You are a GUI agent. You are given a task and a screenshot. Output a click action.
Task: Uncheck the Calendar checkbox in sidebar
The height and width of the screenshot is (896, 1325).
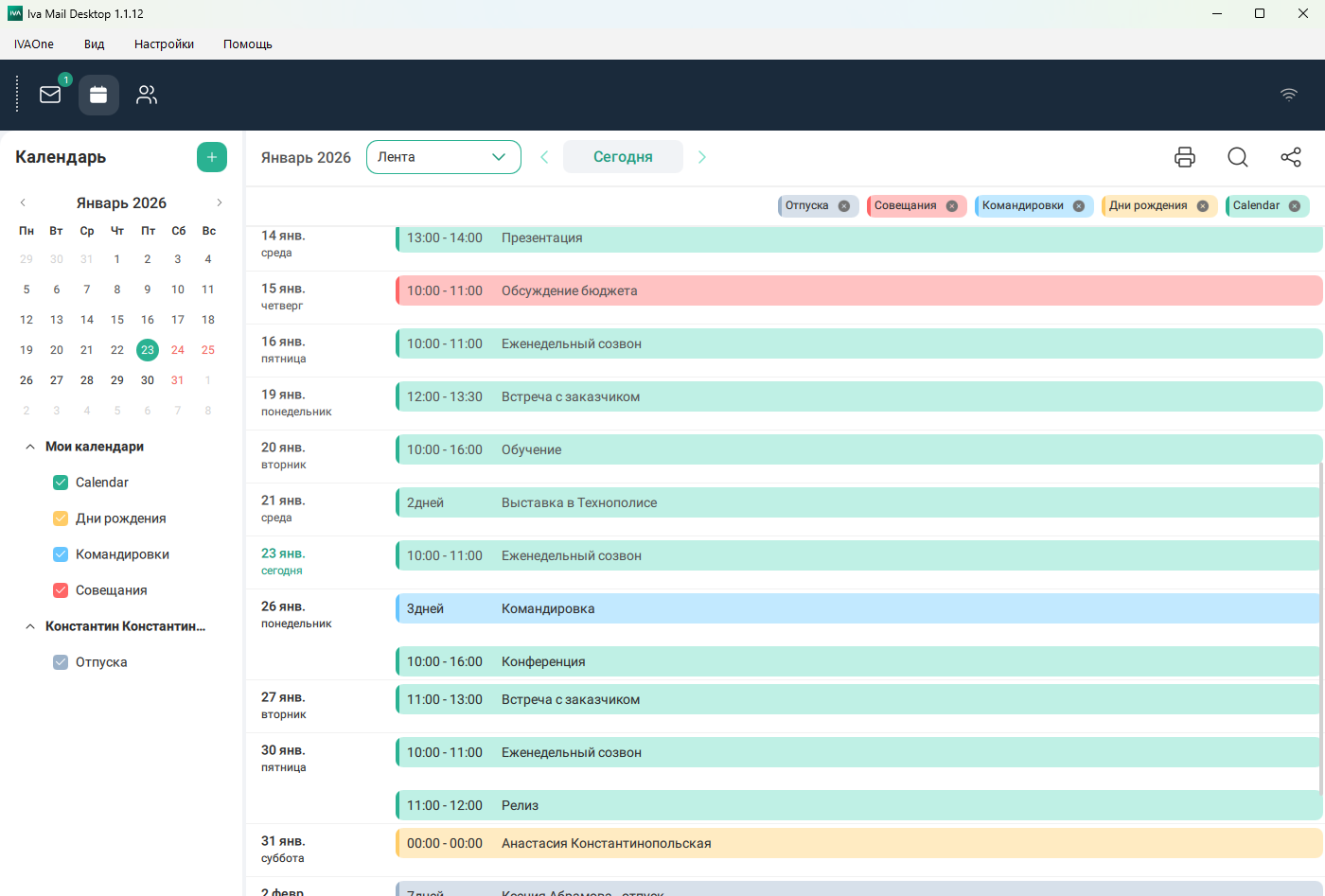tap(61, 483)
